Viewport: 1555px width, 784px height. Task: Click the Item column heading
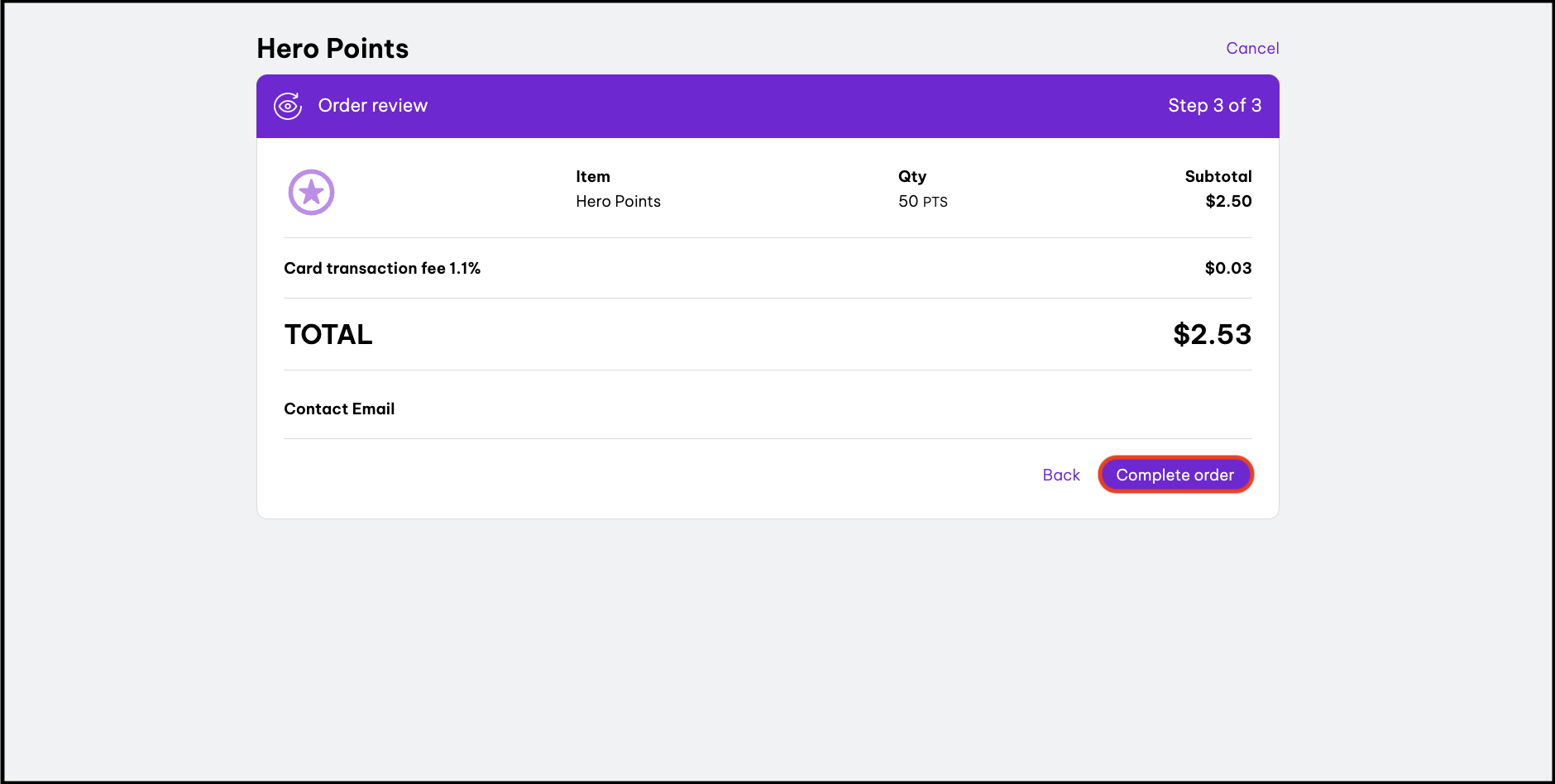[593, 176]
